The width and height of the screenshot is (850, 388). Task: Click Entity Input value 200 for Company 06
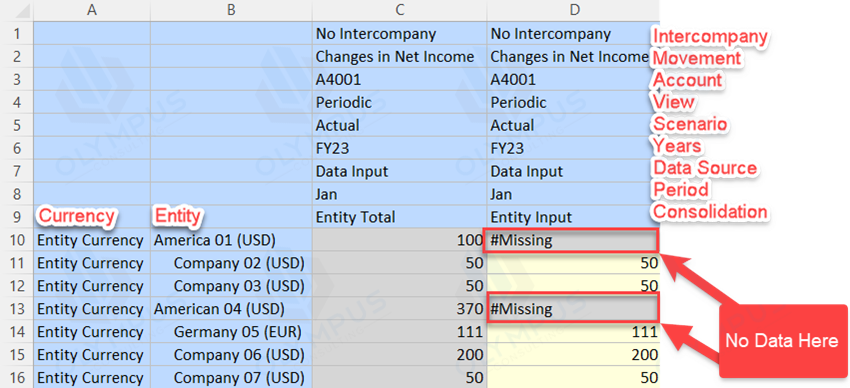(x=573, y=355)
